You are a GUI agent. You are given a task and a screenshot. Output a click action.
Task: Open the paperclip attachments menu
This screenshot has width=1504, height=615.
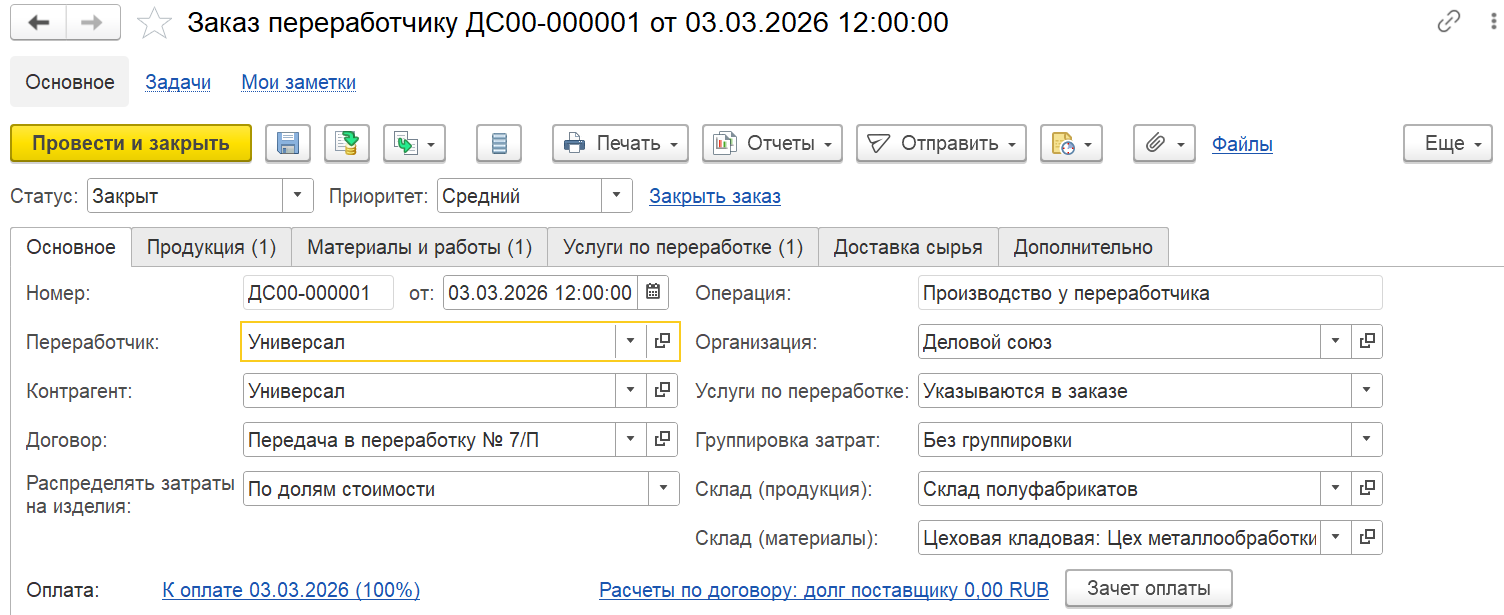click(x=1165, y=143)
